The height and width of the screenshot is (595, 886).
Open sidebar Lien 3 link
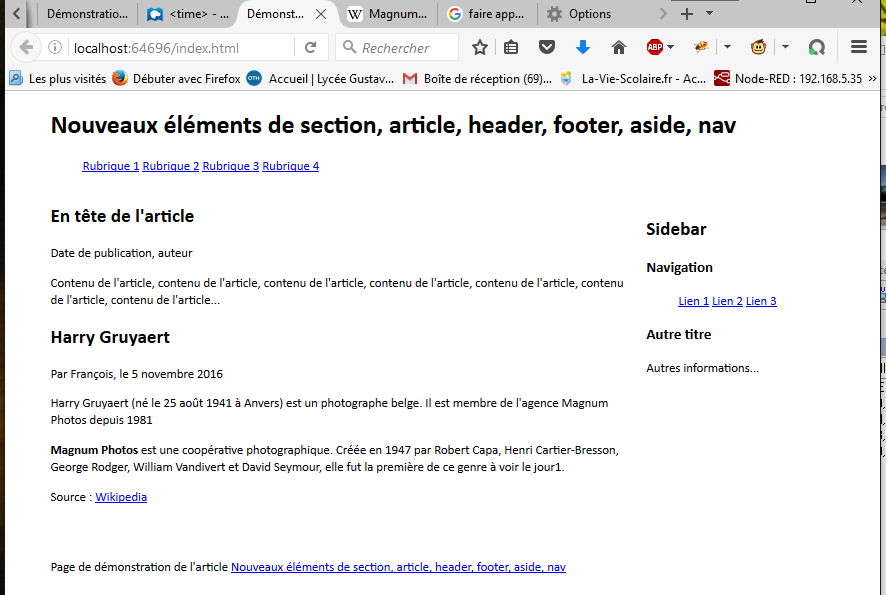pyautogui.click(x=761, y=301)
